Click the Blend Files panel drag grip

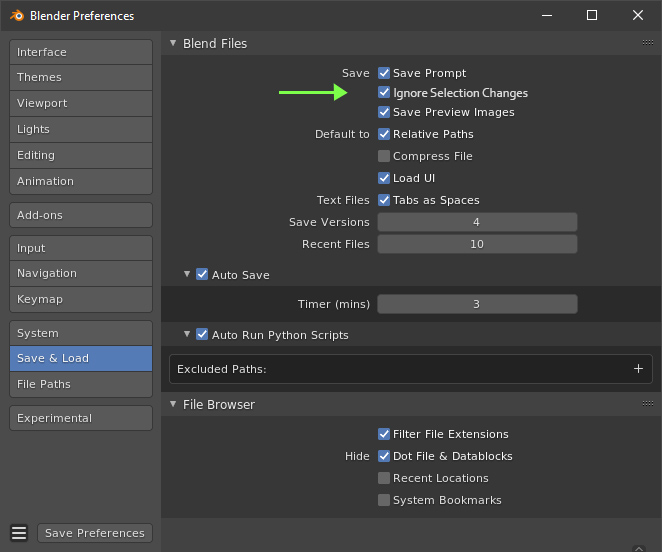[x=648, y=43]
